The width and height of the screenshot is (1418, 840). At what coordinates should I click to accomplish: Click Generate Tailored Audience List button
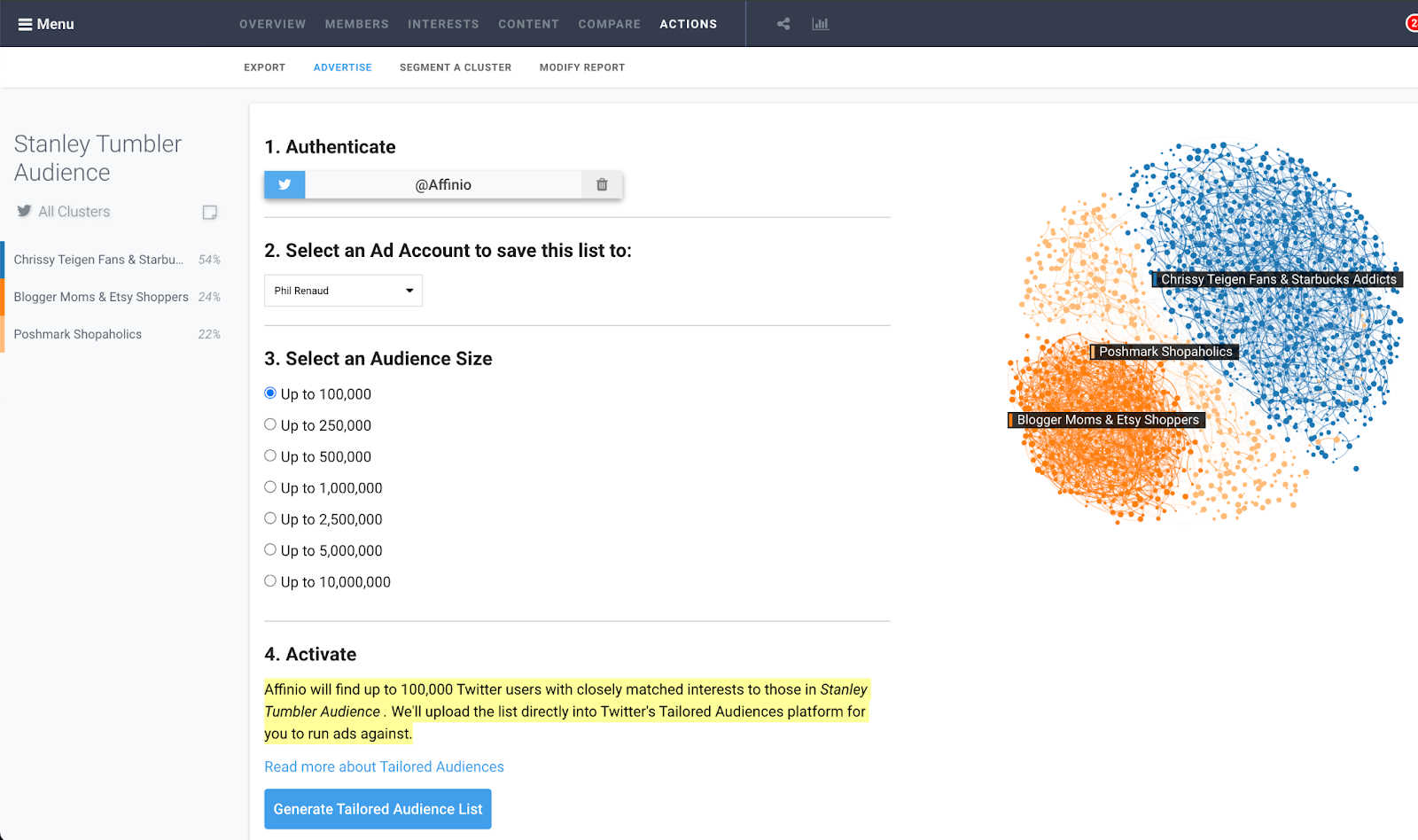point(378,809)
